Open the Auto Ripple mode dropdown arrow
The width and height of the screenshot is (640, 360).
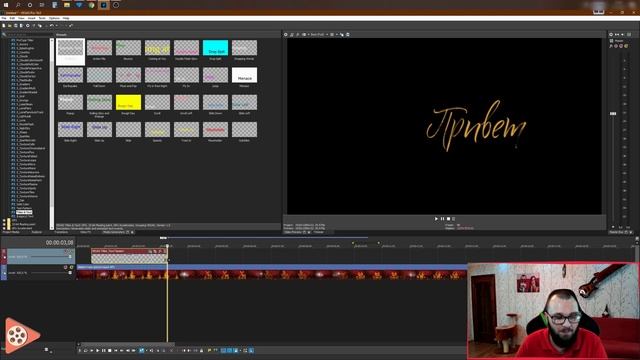[240, 350]
